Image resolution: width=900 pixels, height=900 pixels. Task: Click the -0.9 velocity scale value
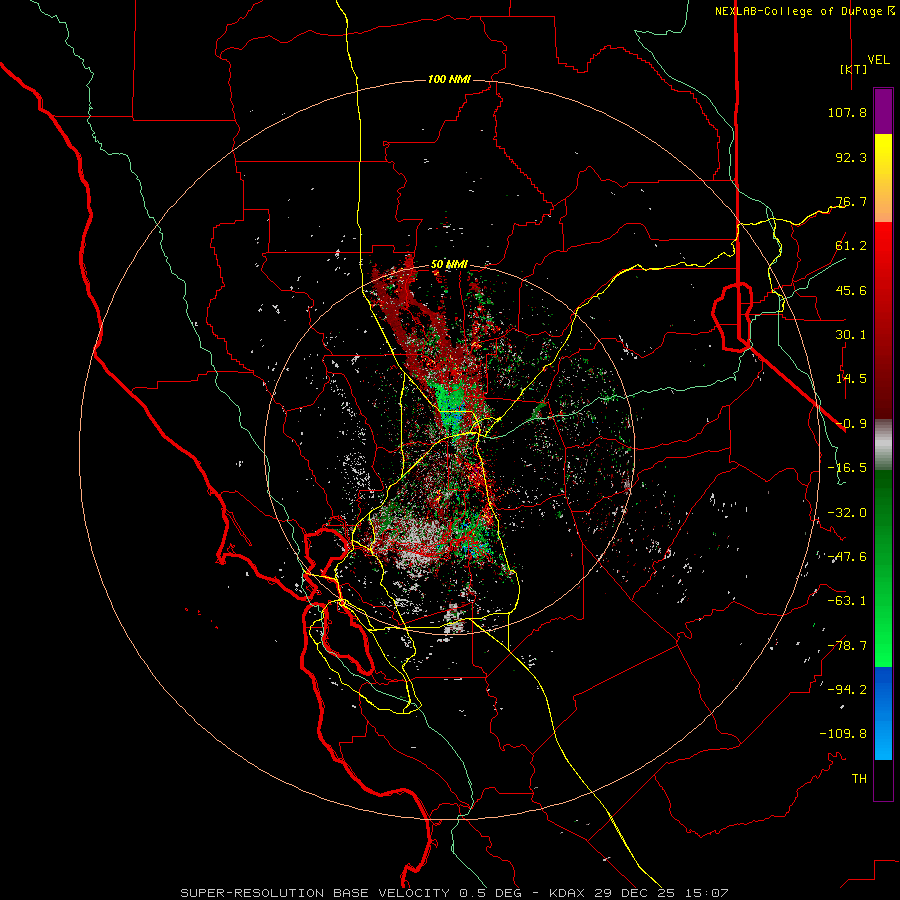851,424
